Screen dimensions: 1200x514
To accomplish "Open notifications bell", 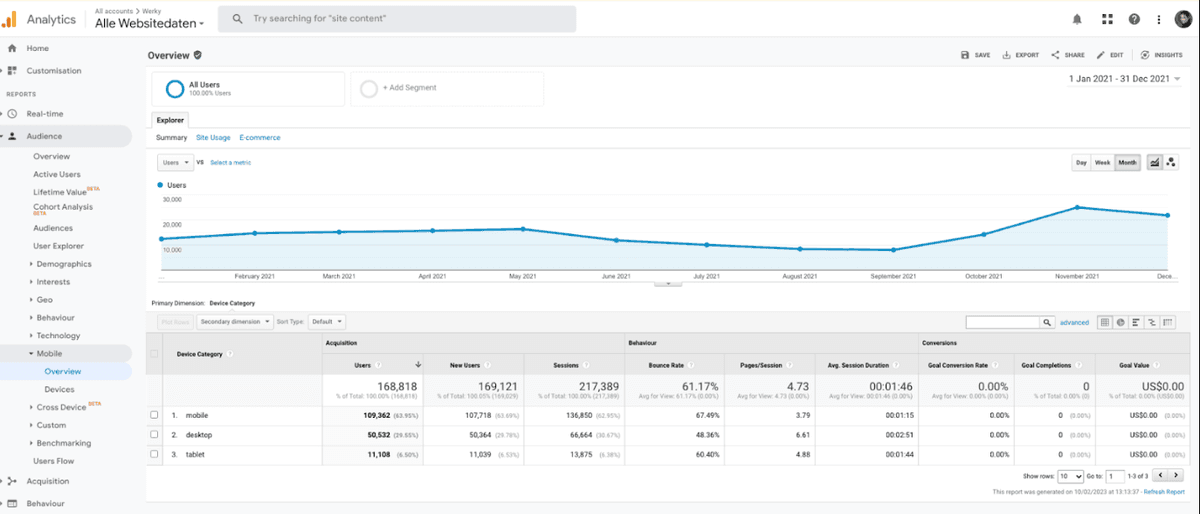I will [x=1077, y=19].
